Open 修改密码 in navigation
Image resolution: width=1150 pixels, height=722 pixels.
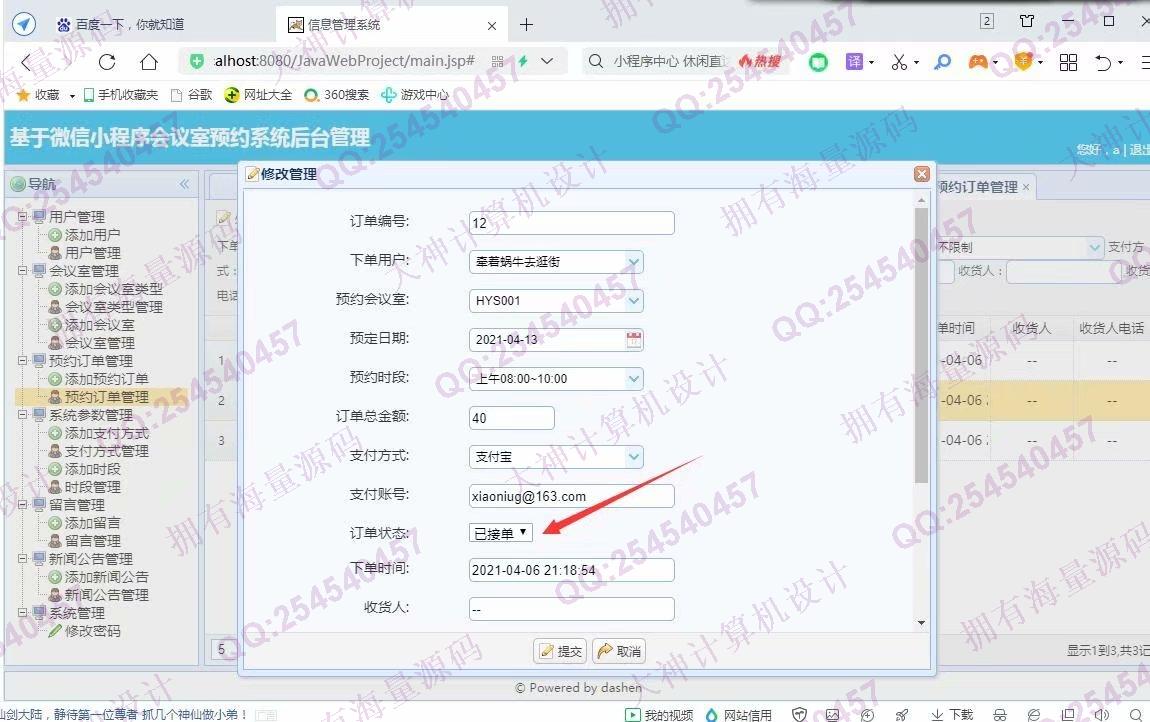(84, 630)
